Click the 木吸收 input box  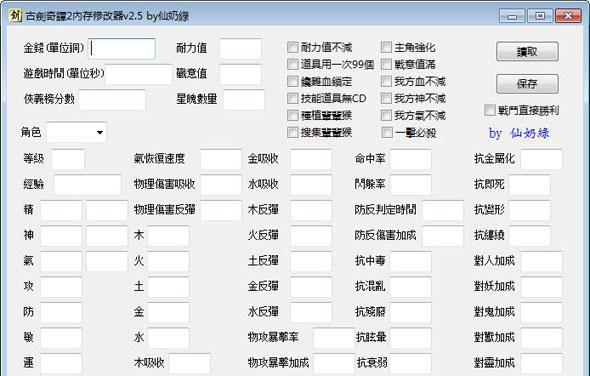[x=189, y=363]
